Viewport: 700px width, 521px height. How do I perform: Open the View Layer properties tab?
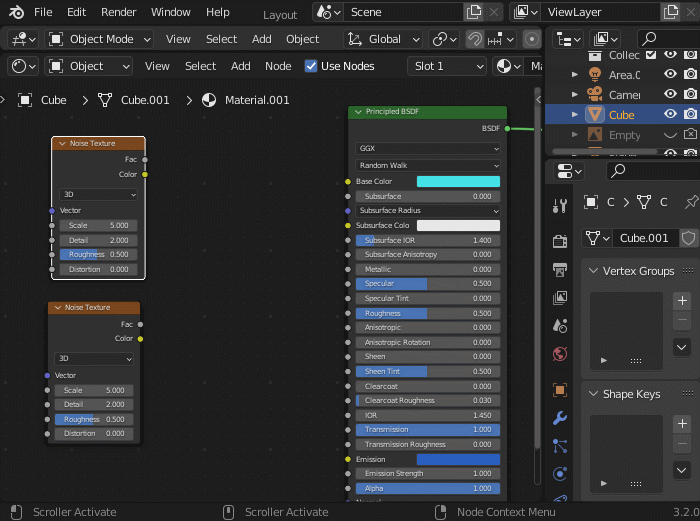click(560, 298)
